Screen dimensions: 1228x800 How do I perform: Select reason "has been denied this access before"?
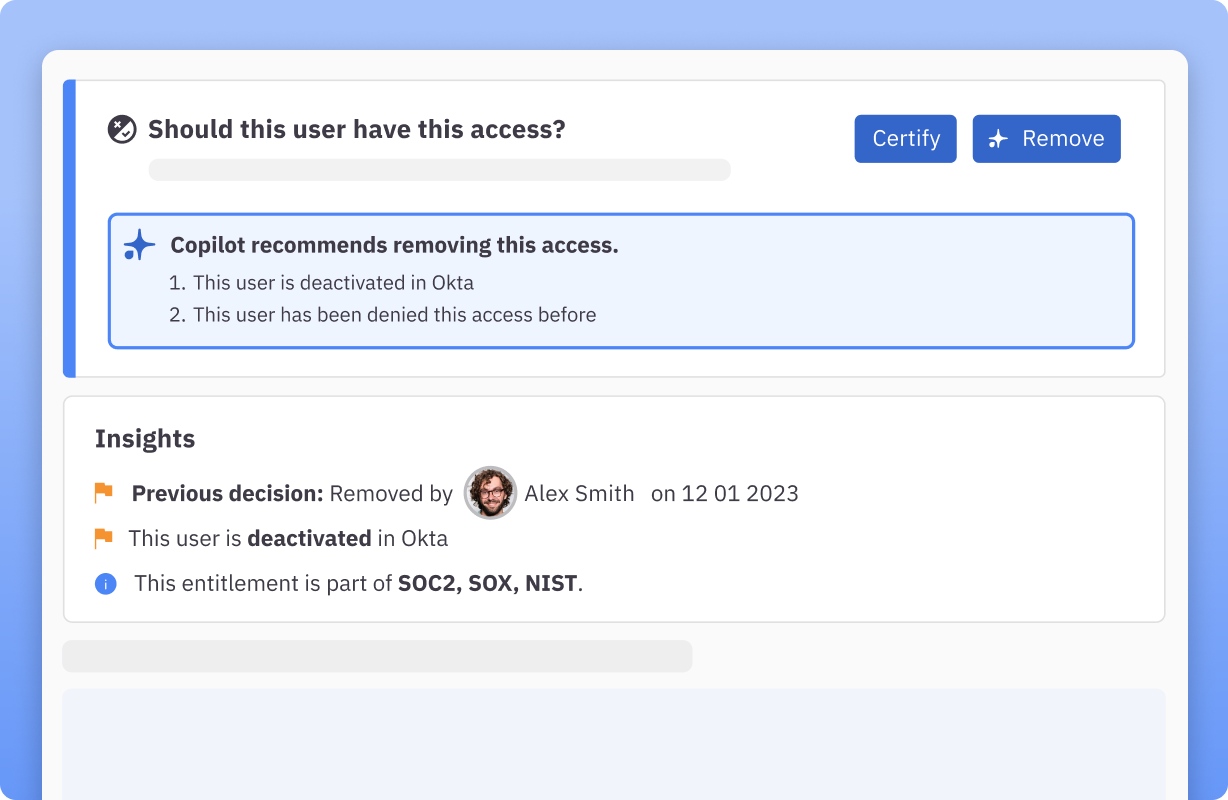(x=394, y=315)
